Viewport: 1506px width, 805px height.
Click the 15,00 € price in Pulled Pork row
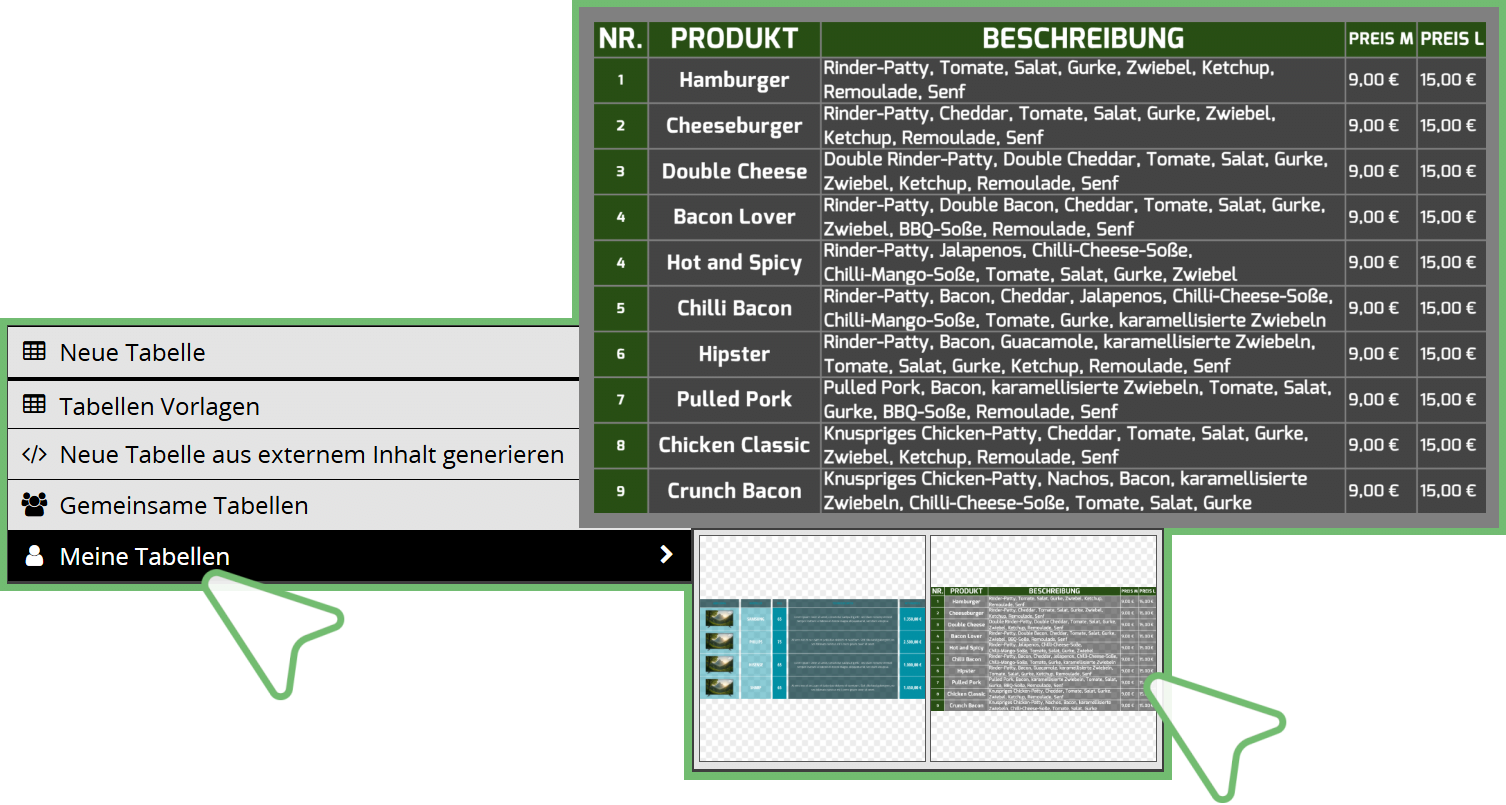[1452, 399]
